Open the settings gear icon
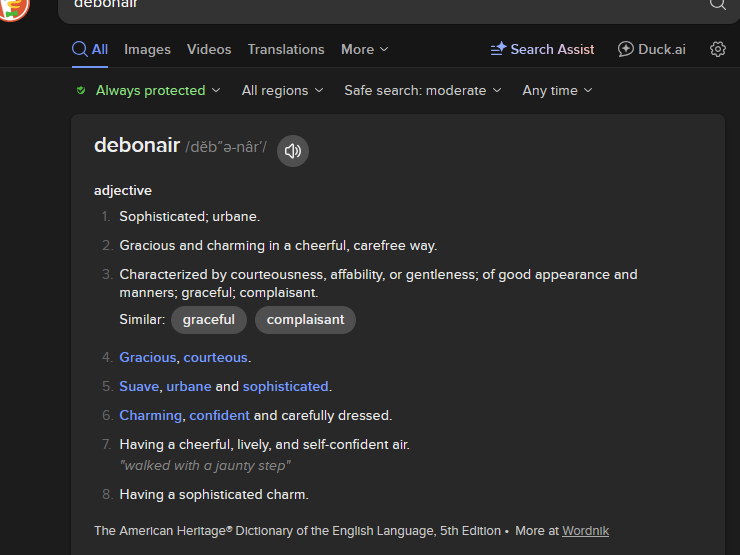Screen dimensions: 740x555 718,49
